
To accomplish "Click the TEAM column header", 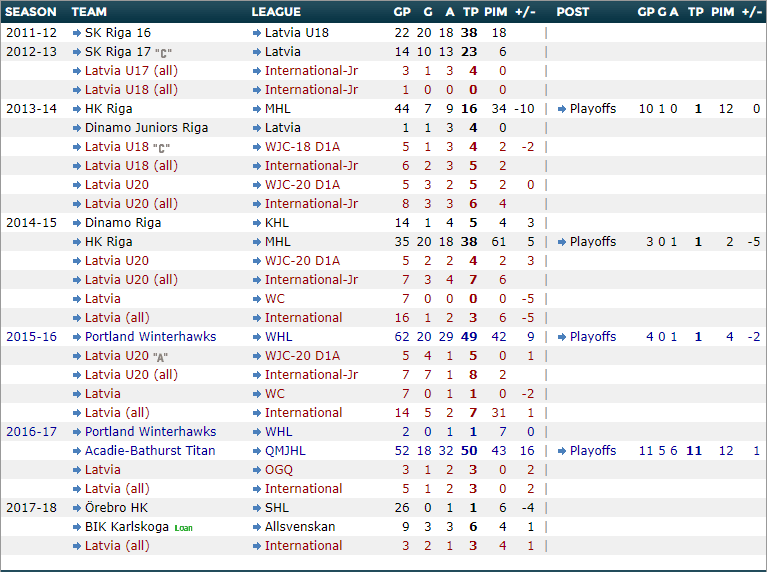I will pos(90,12).
